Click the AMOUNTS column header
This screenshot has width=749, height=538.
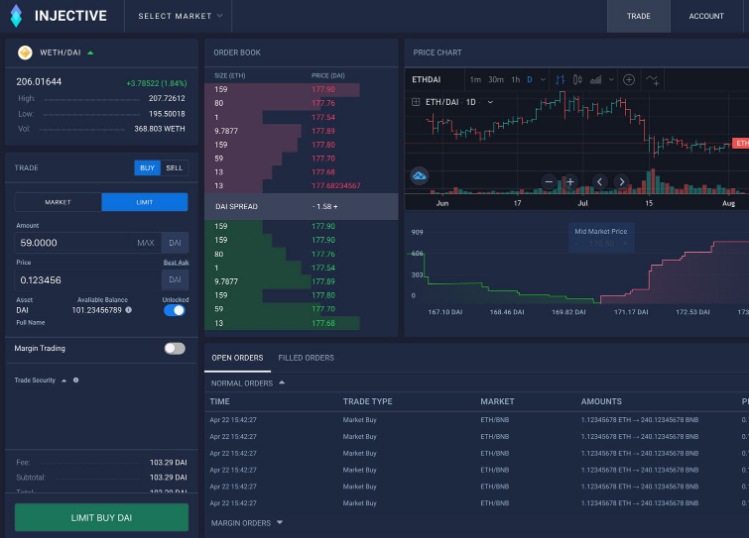tap(601, 402)
